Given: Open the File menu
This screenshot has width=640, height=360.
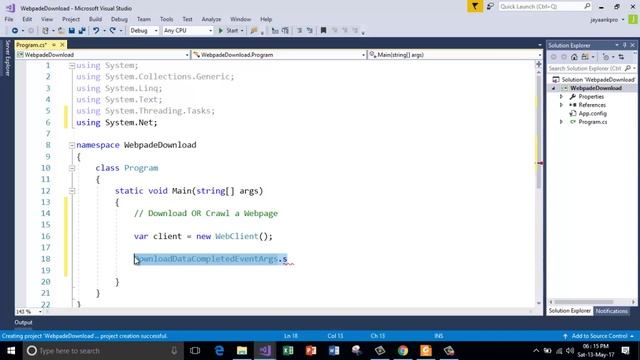Looking at the screenshot, I should click(9, 19).
